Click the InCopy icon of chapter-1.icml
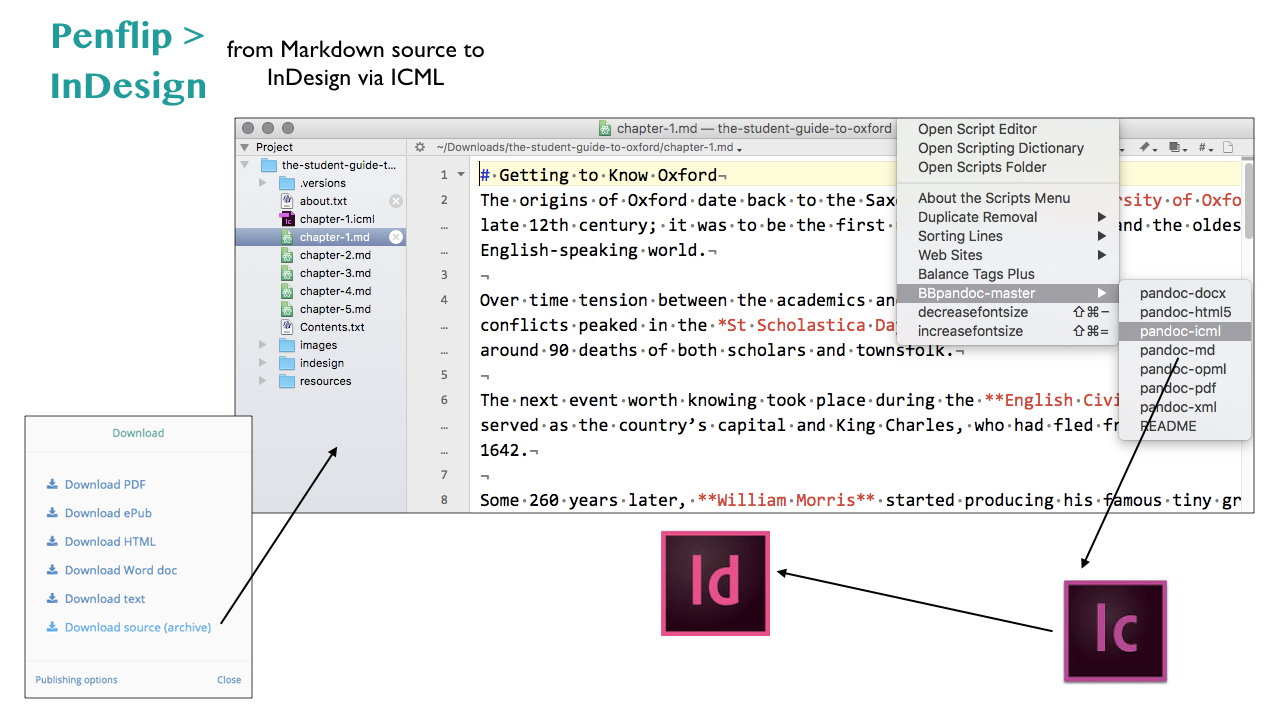1280x720 pixels. coord(287,219)
